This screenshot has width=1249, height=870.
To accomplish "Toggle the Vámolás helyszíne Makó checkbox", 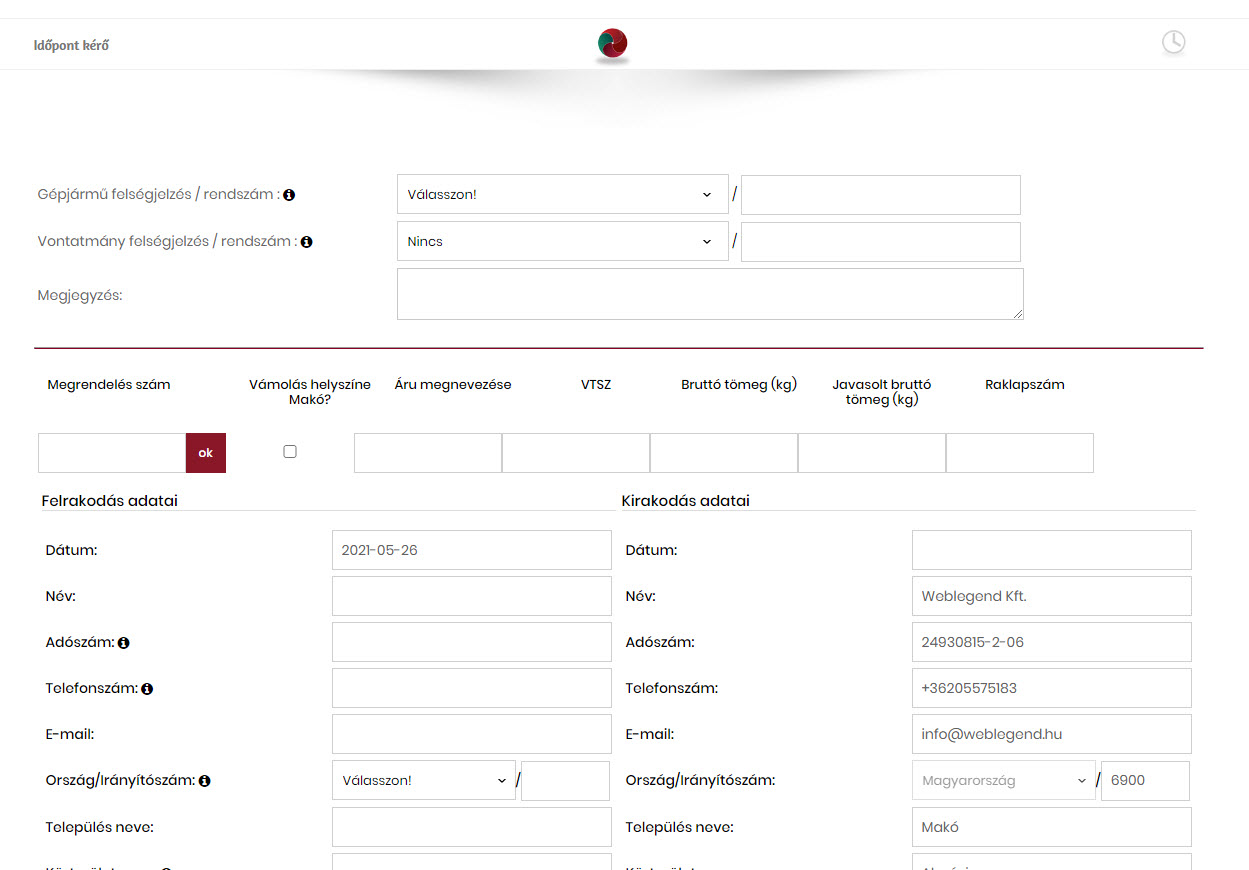I will tap(290, 452).
